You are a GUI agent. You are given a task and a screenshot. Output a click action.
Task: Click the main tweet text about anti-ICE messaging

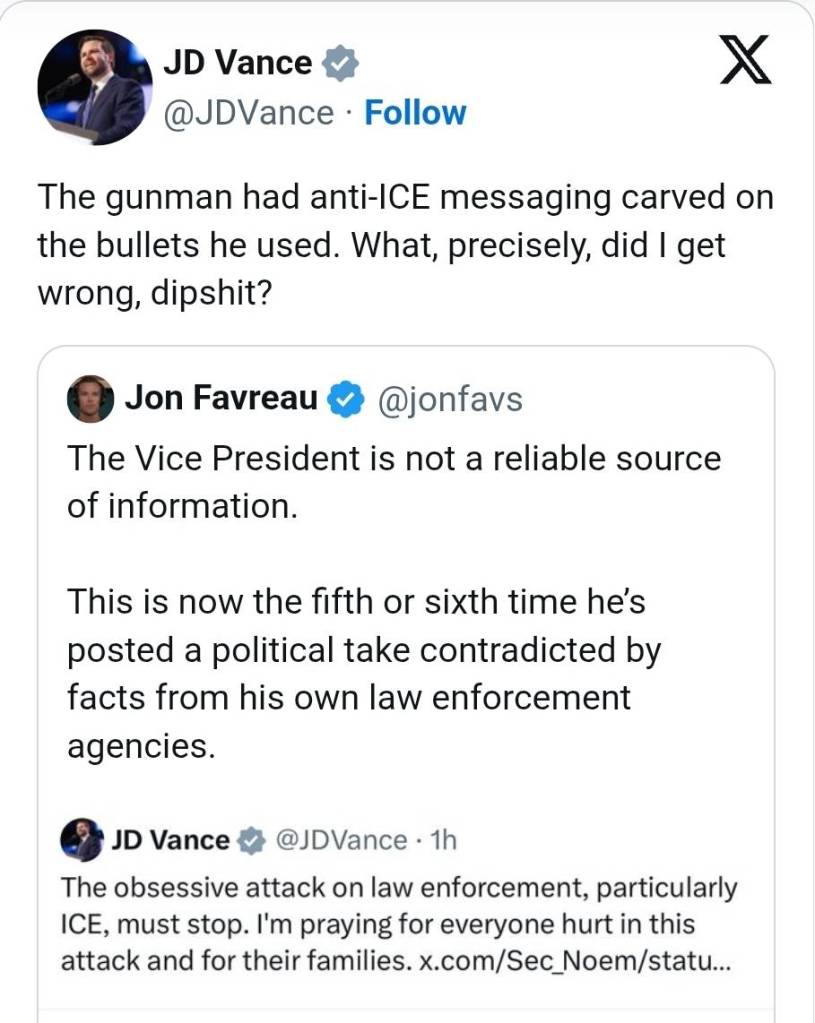click(405, 246)
